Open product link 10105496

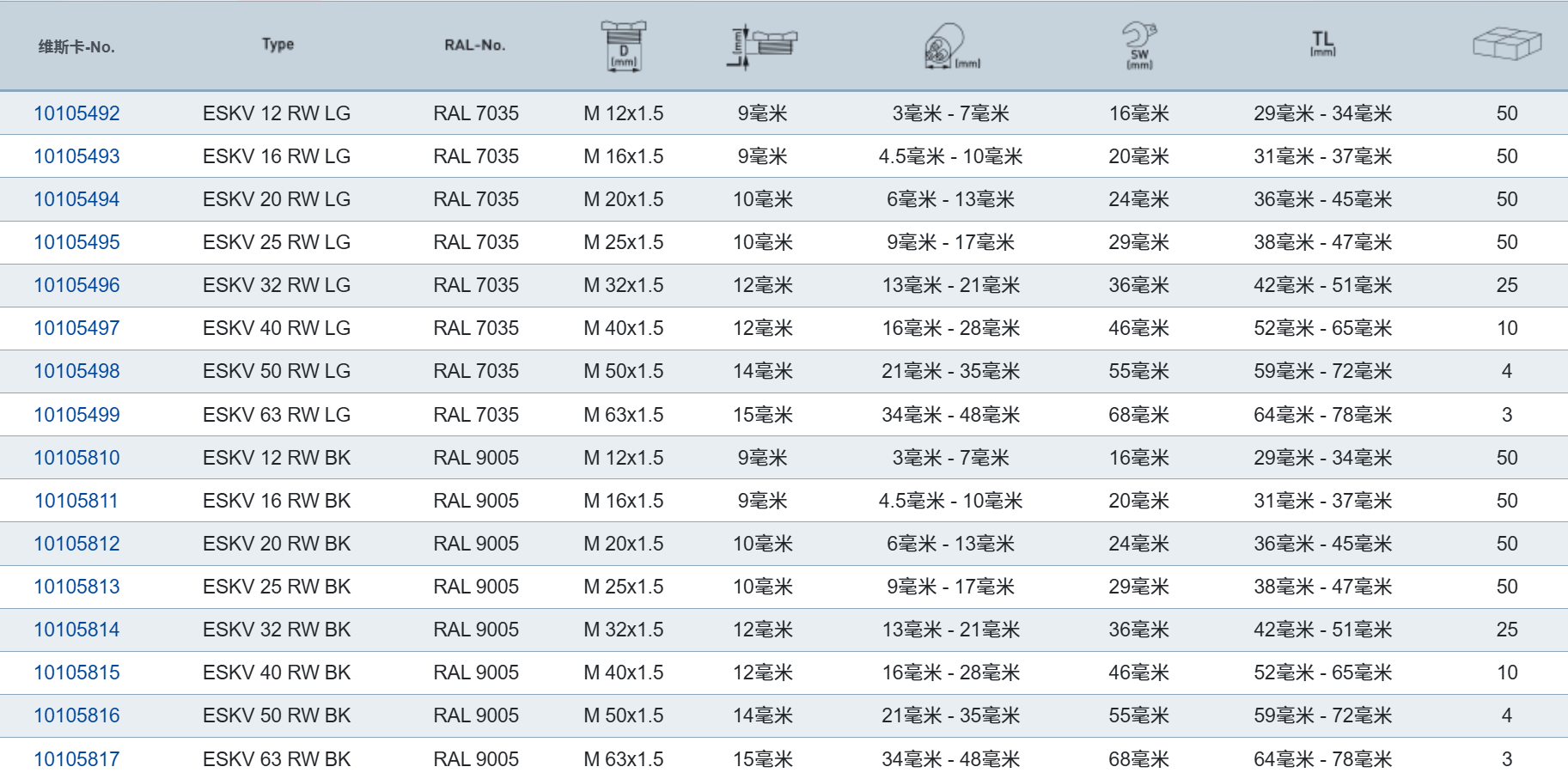[x=76, y=285]
